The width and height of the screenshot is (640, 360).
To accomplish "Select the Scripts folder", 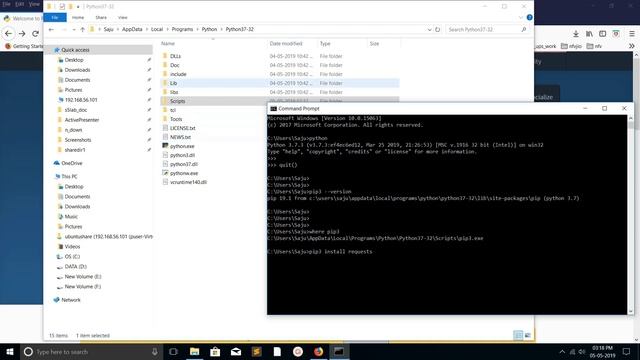I will coord(177,101).
